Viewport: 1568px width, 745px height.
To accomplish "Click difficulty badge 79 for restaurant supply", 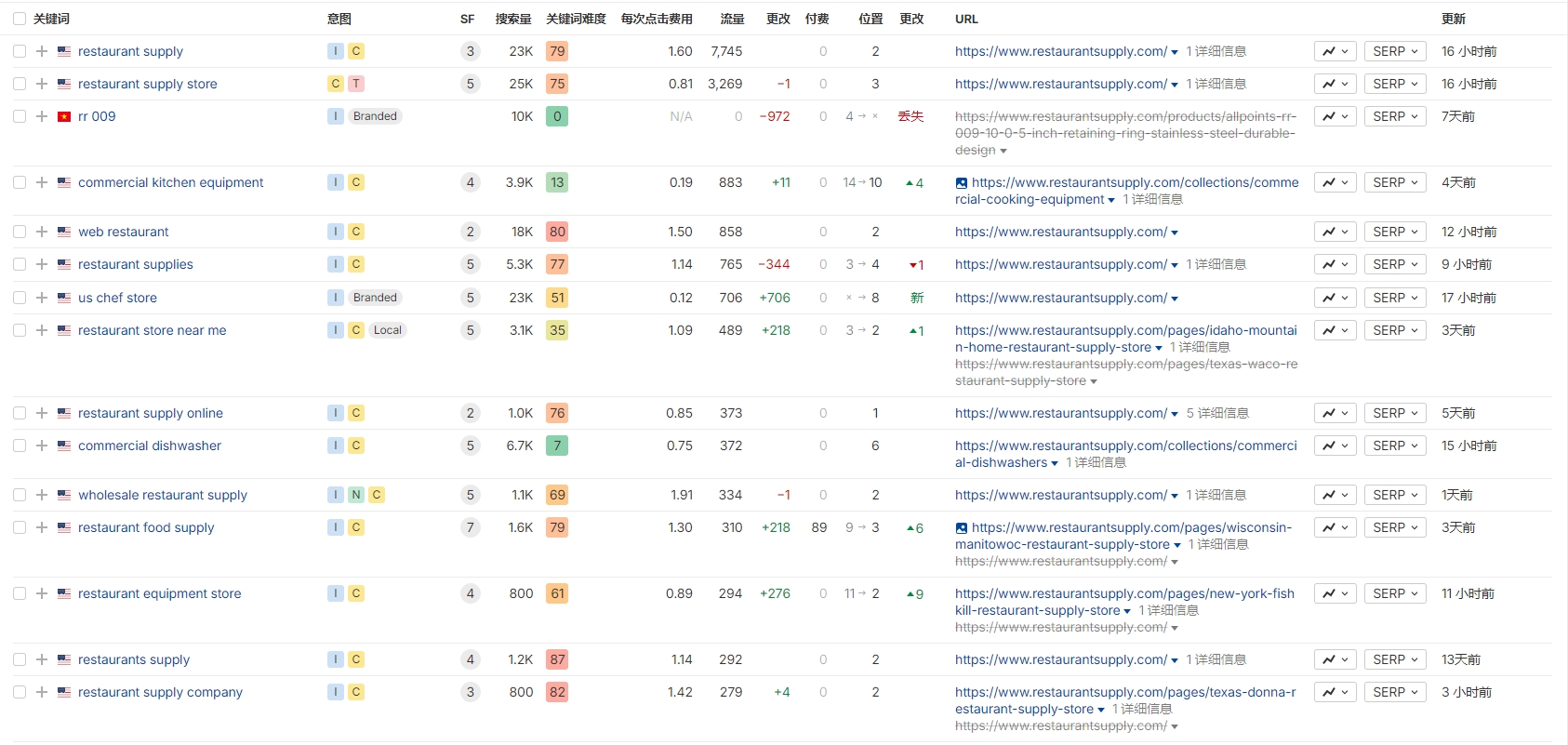I will (557, 51).
